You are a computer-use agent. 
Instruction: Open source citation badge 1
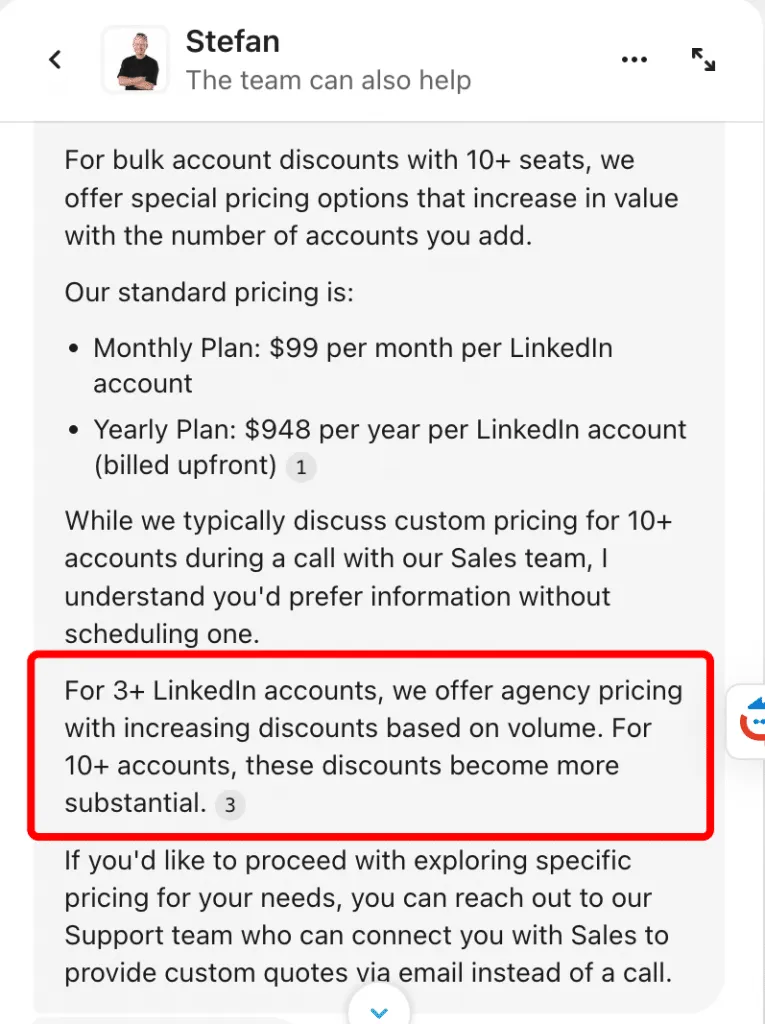(x=301, y=467)
